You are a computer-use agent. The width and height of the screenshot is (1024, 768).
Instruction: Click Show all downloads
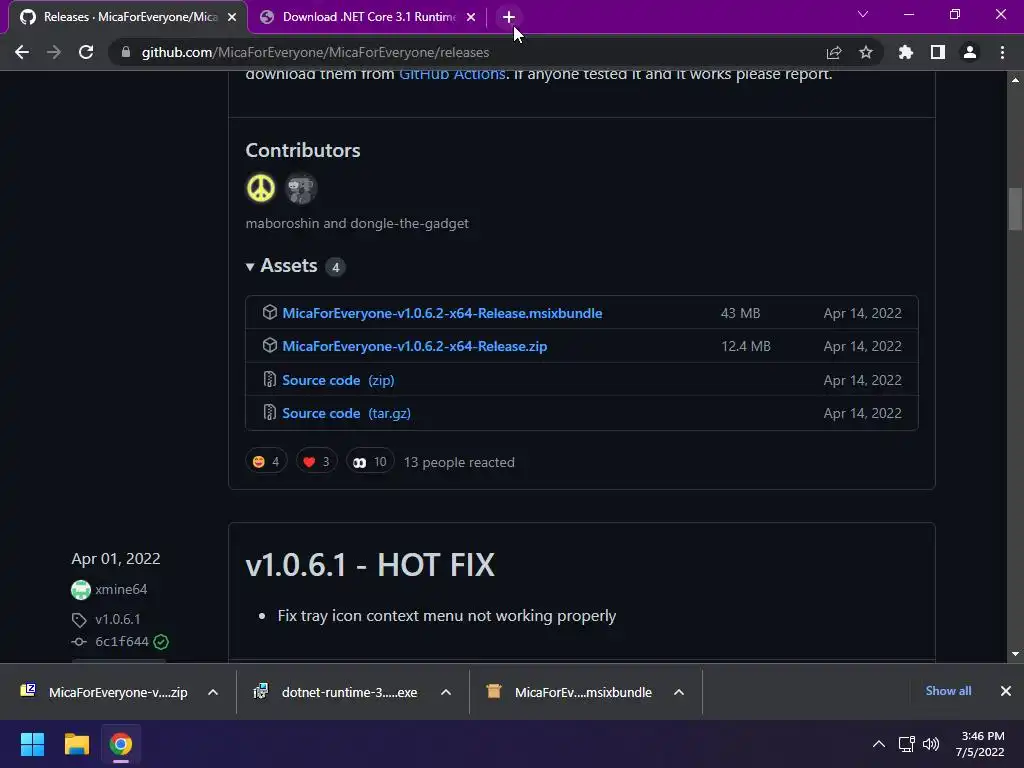[x=948, y=691]
